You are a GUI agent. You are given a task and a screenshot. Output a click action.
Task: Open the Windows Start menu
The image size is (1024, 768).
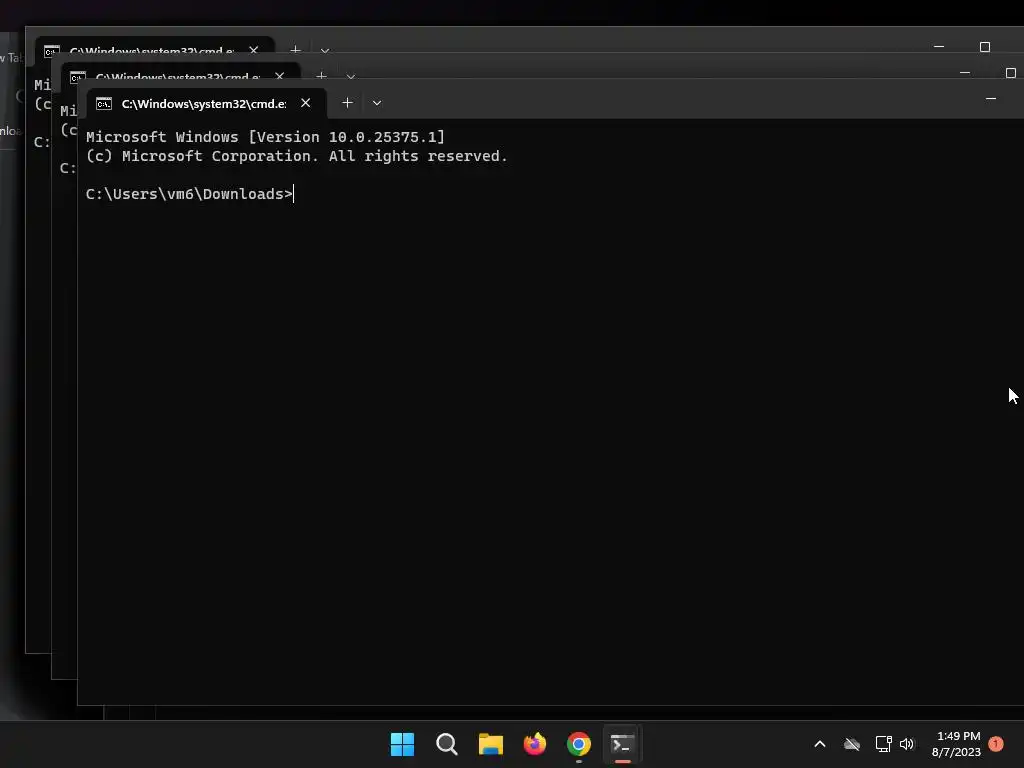point(402,744)
